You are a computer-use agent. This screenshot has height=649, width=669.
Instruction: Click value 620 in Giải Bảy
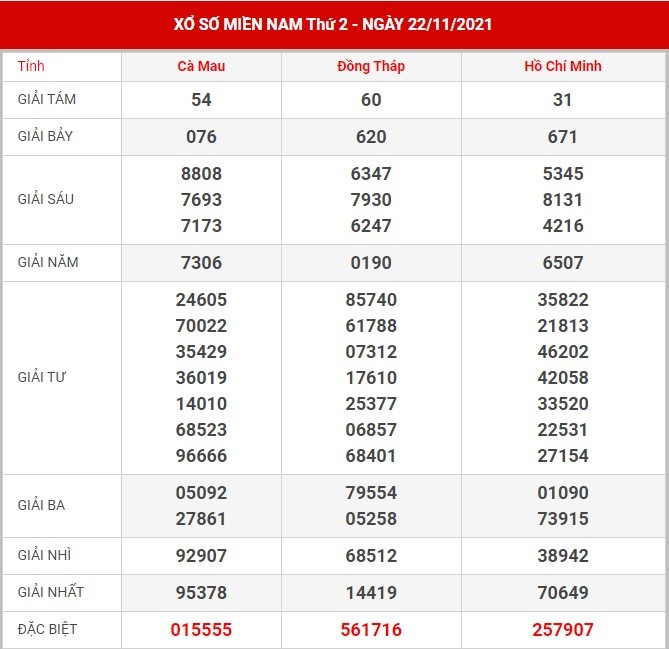point(371,137)
